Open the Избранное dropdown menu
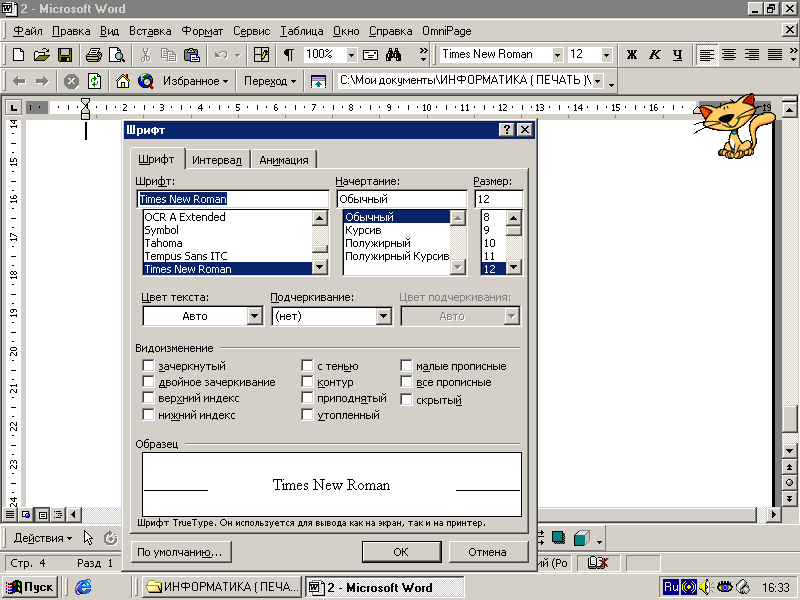Image resolution: width=800 pixels, height=600 pixels. (x=195, y=81)
